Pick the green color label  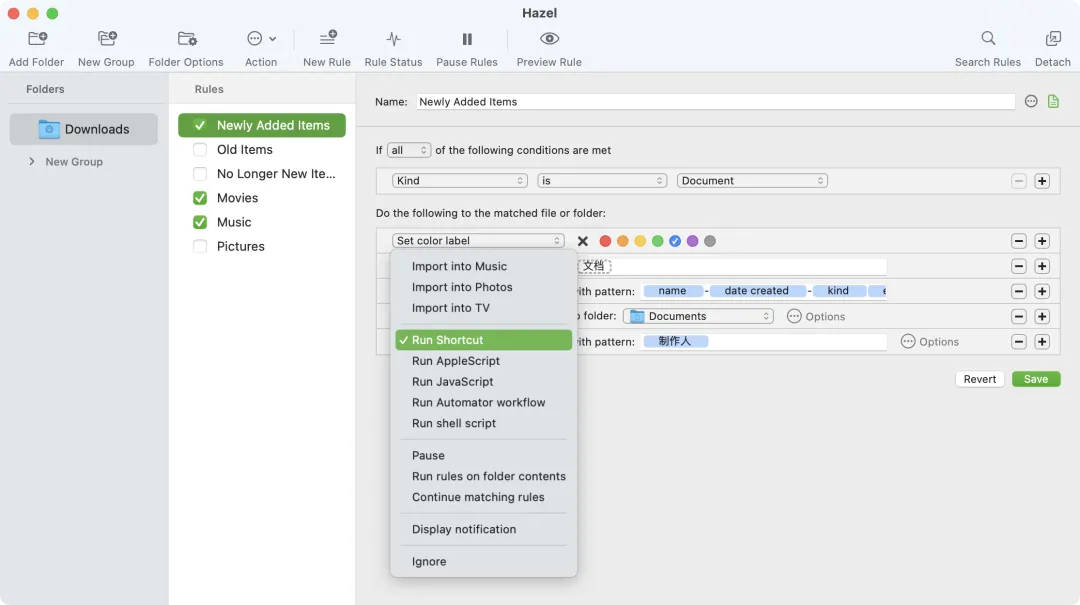click(658, 241)
